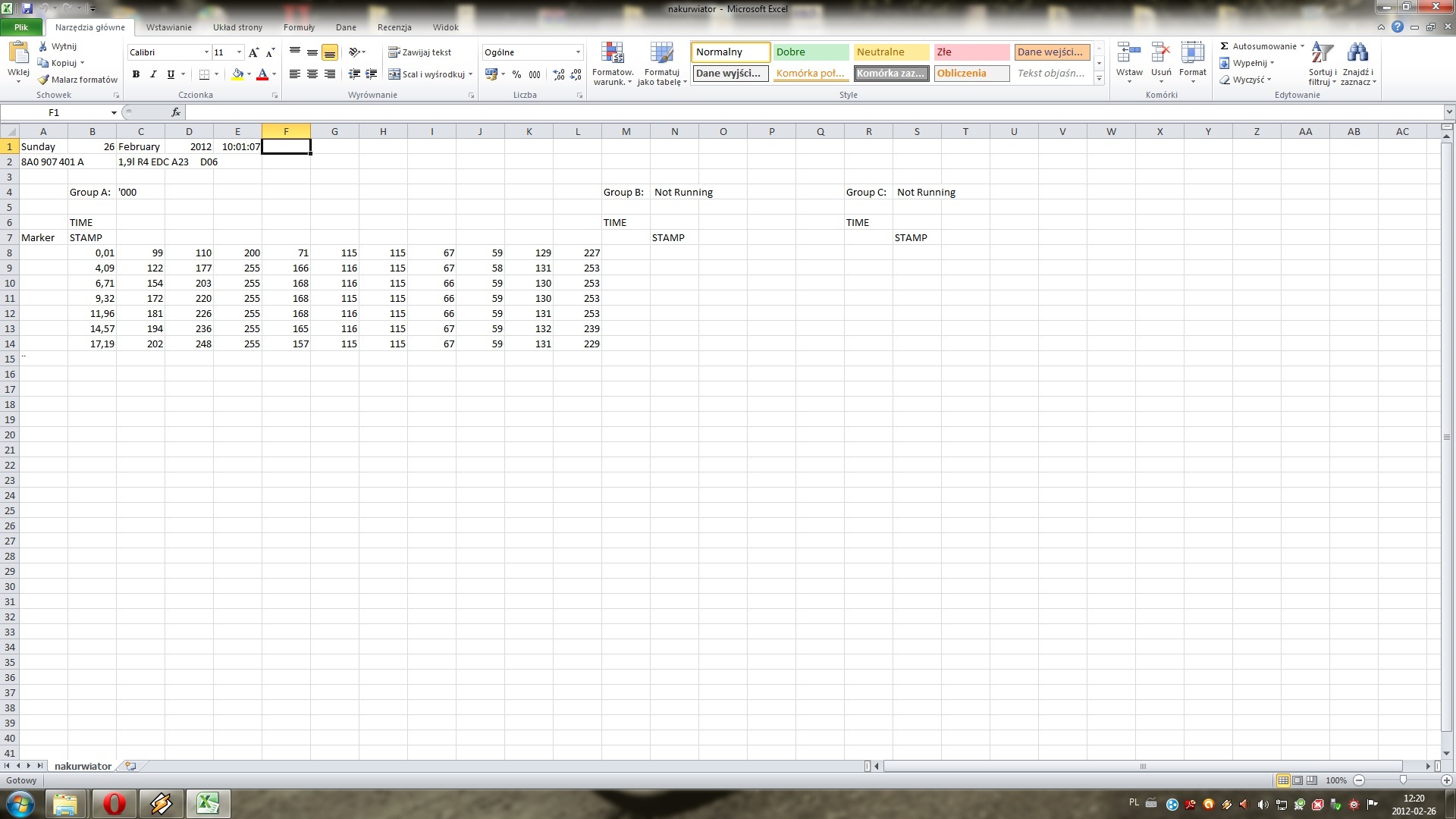Image resolution: width=1456 pixels, height=819 pixels.
Task: Toggle Bold formatting button
Action: (136, 74)
